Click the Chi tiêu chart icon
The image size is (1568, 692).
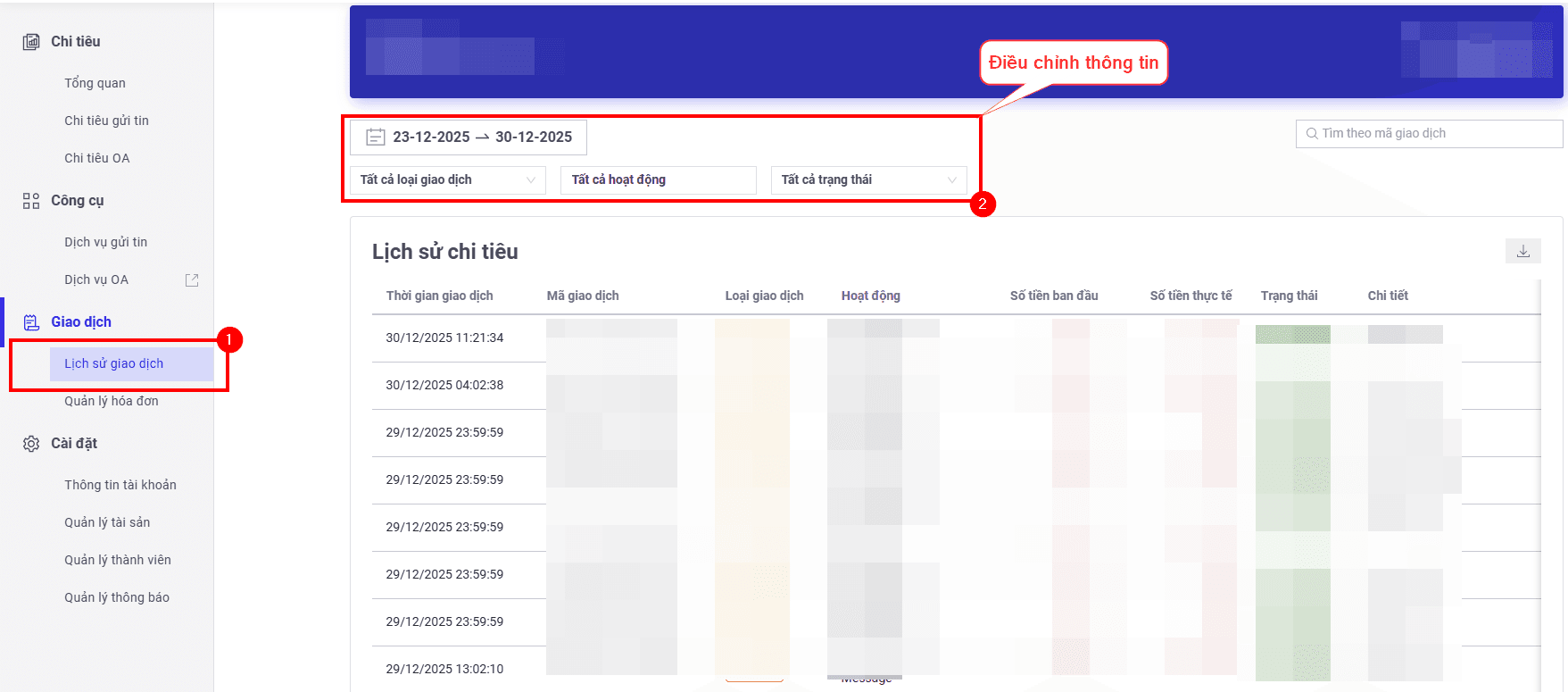tap(31, 42)
